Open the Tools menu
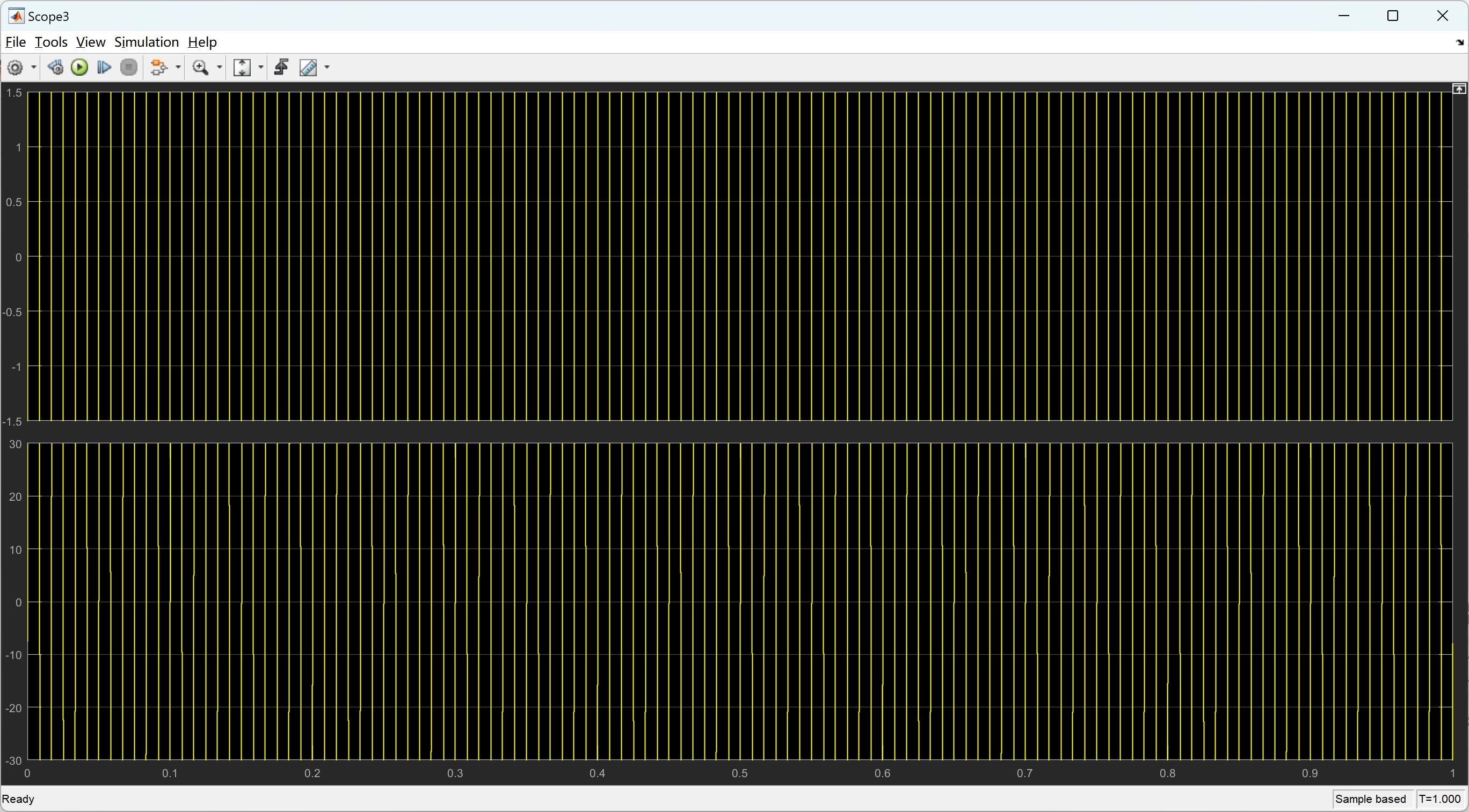 (50, 42)
